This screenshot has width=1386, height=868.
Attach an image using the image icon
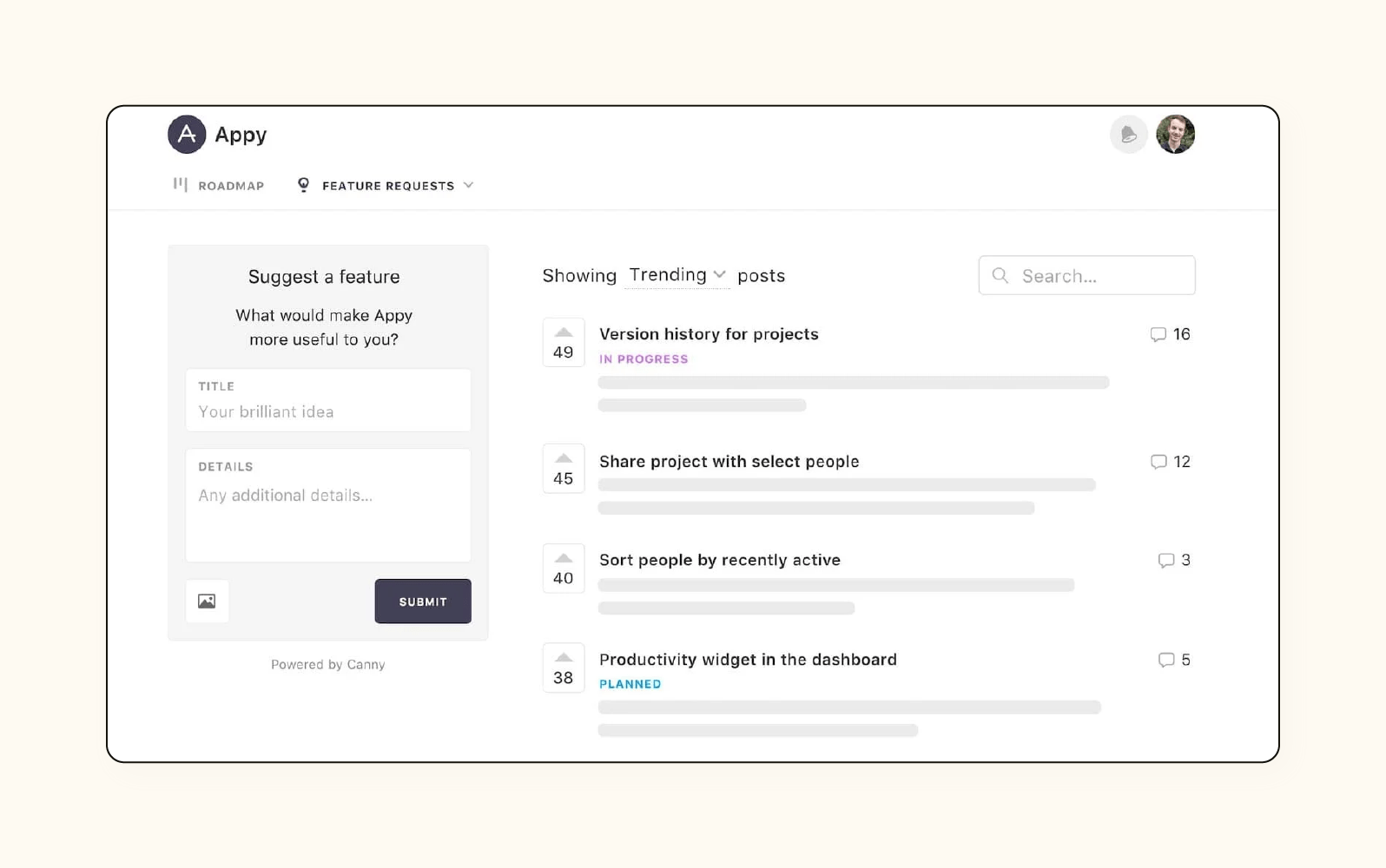pyautogui.click(x=207, y=600)
